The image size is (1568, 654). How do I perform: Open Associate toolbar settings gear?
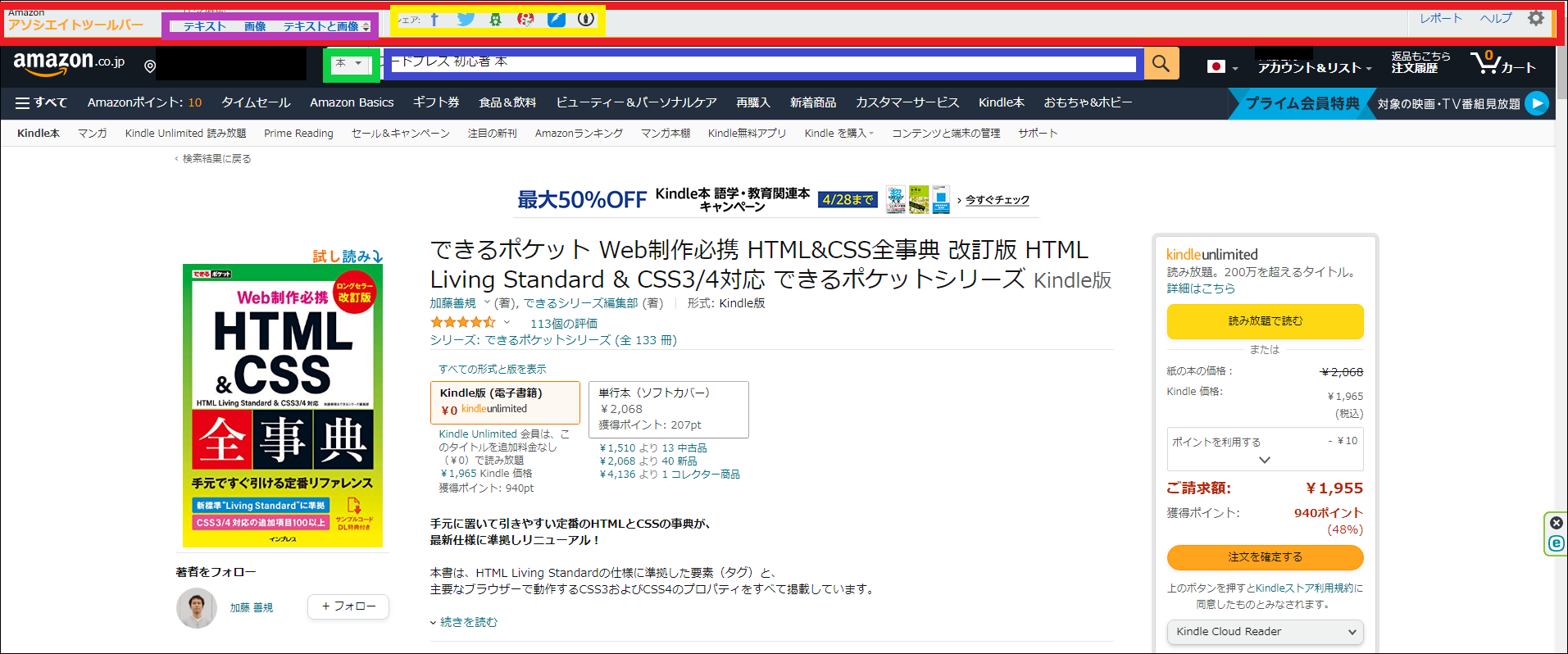click(x=1536, y=18)
